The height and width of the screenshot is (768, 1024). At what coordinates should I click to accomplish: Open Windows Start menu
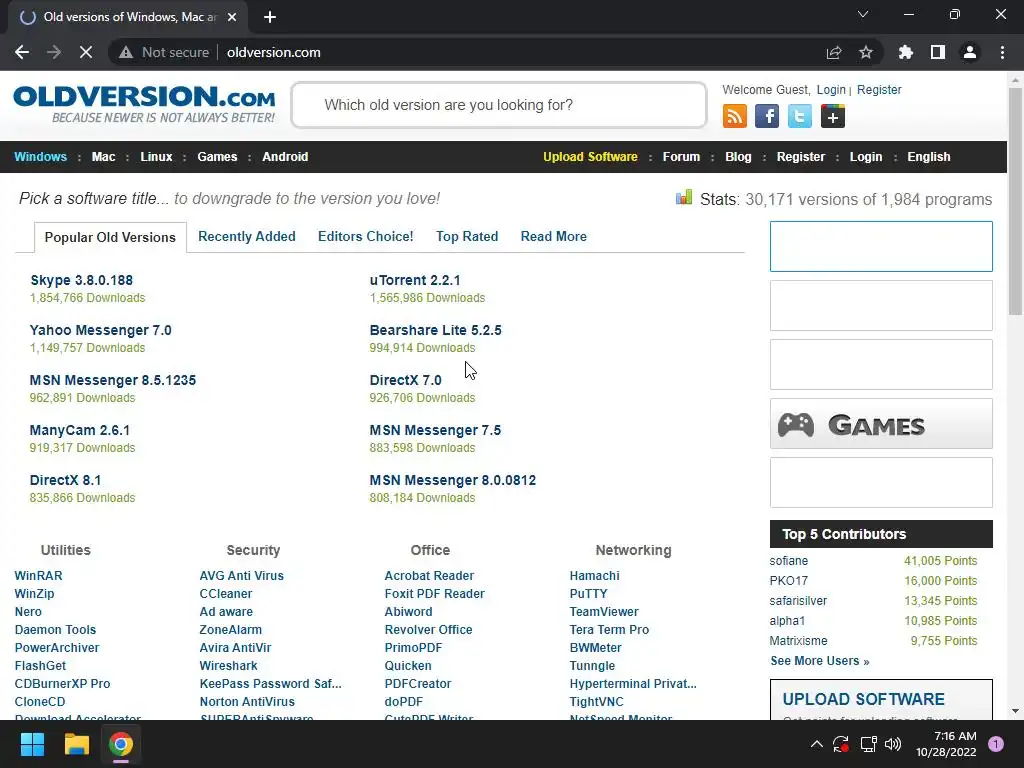point(32,744)
